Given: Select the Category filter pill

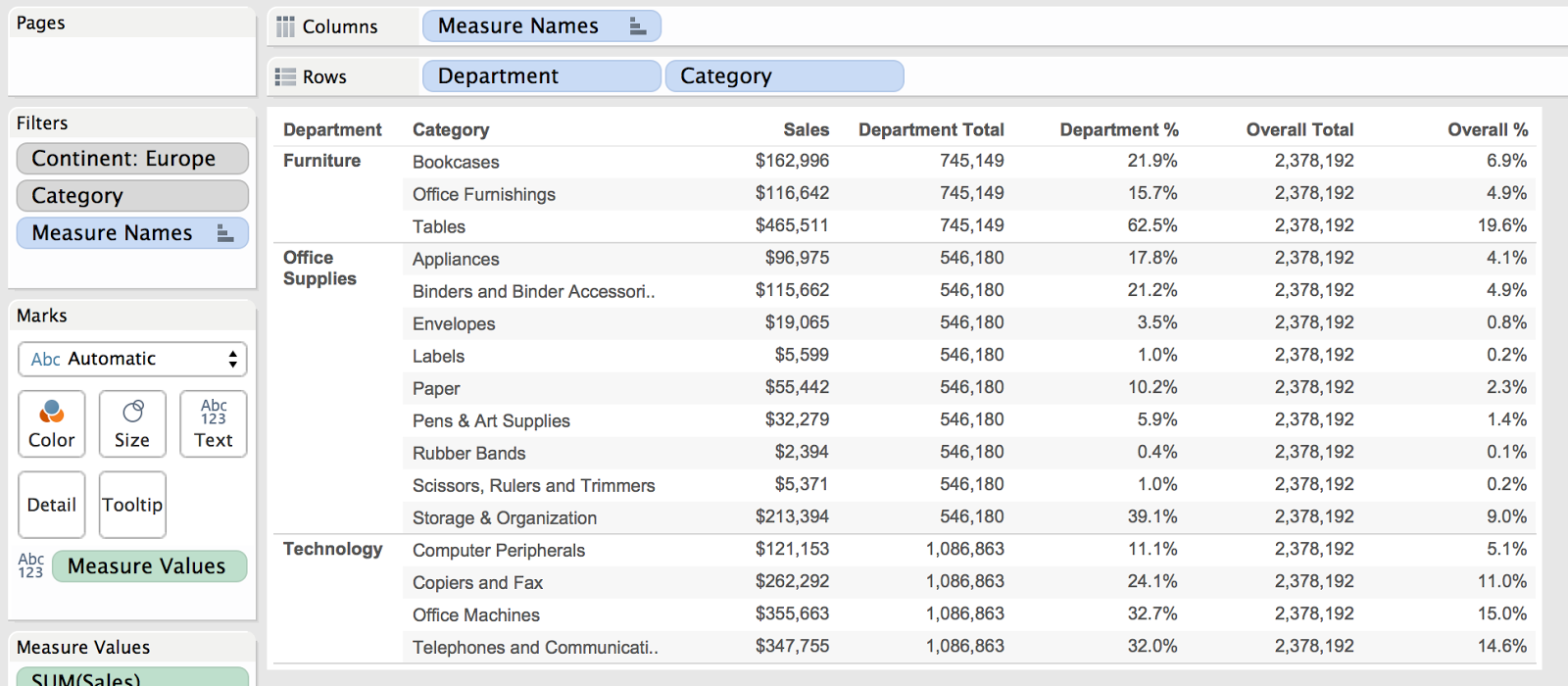Looking at the screenshot, I should click(132, 196).
